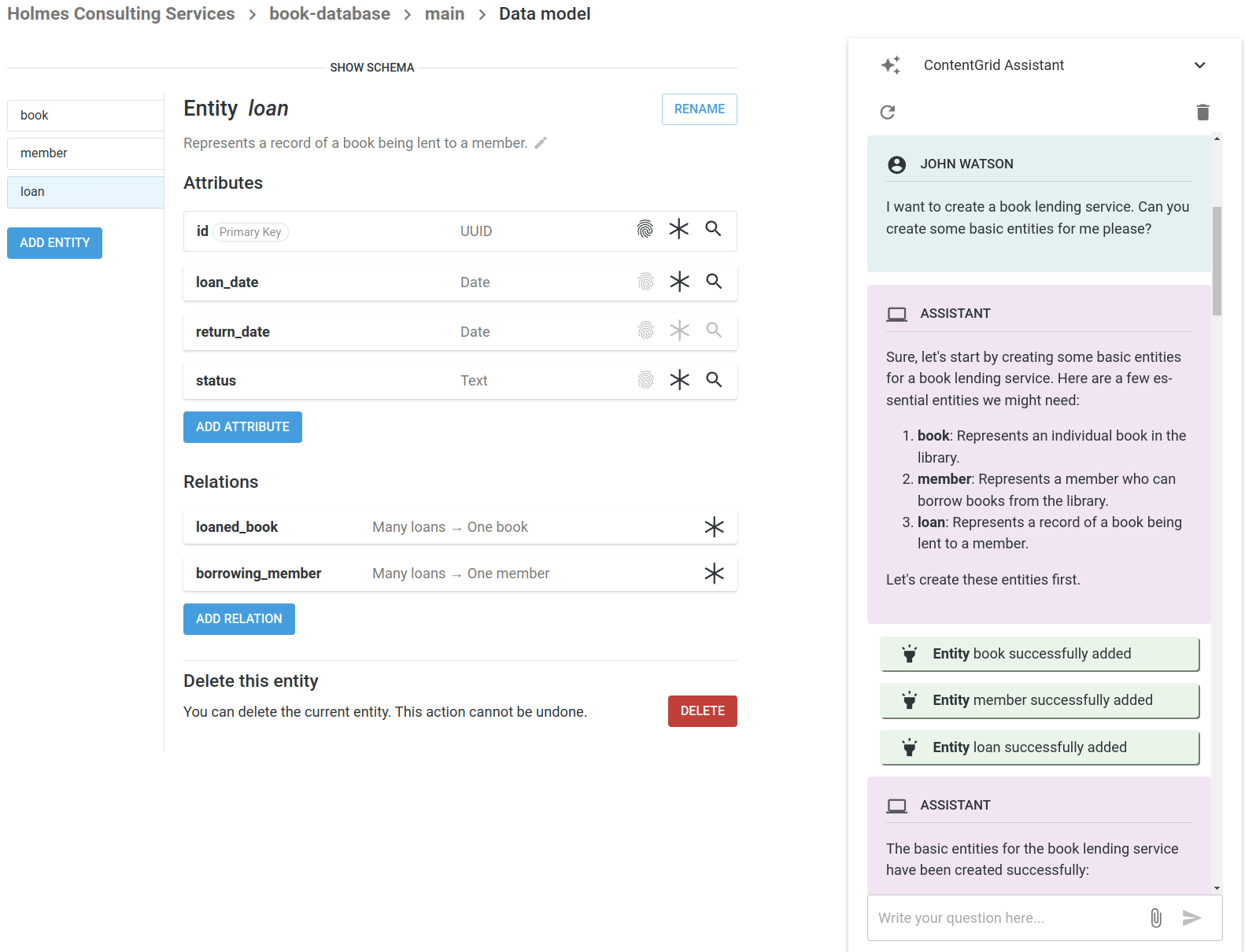Collapse the ContentGrid Assistant panel chevron
Screen dimensions: 1245x952
pyautogui.click(x=1199, y=65)
